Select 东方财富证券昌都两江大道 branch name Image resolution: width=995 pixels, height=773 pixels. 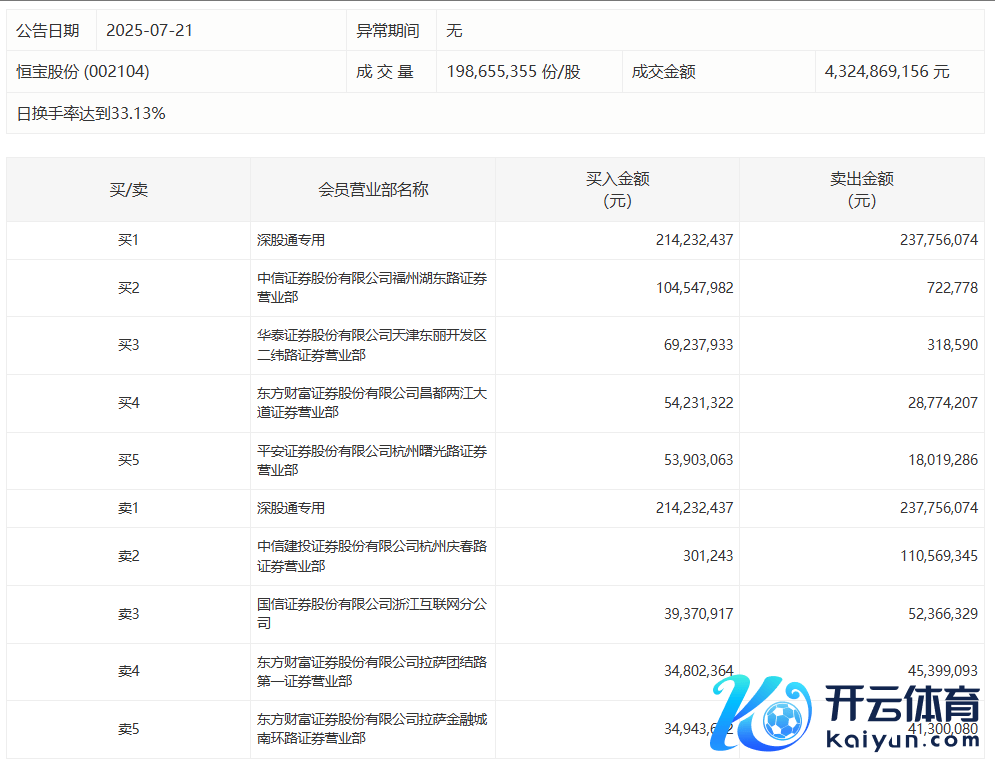(x=372, y=403)
